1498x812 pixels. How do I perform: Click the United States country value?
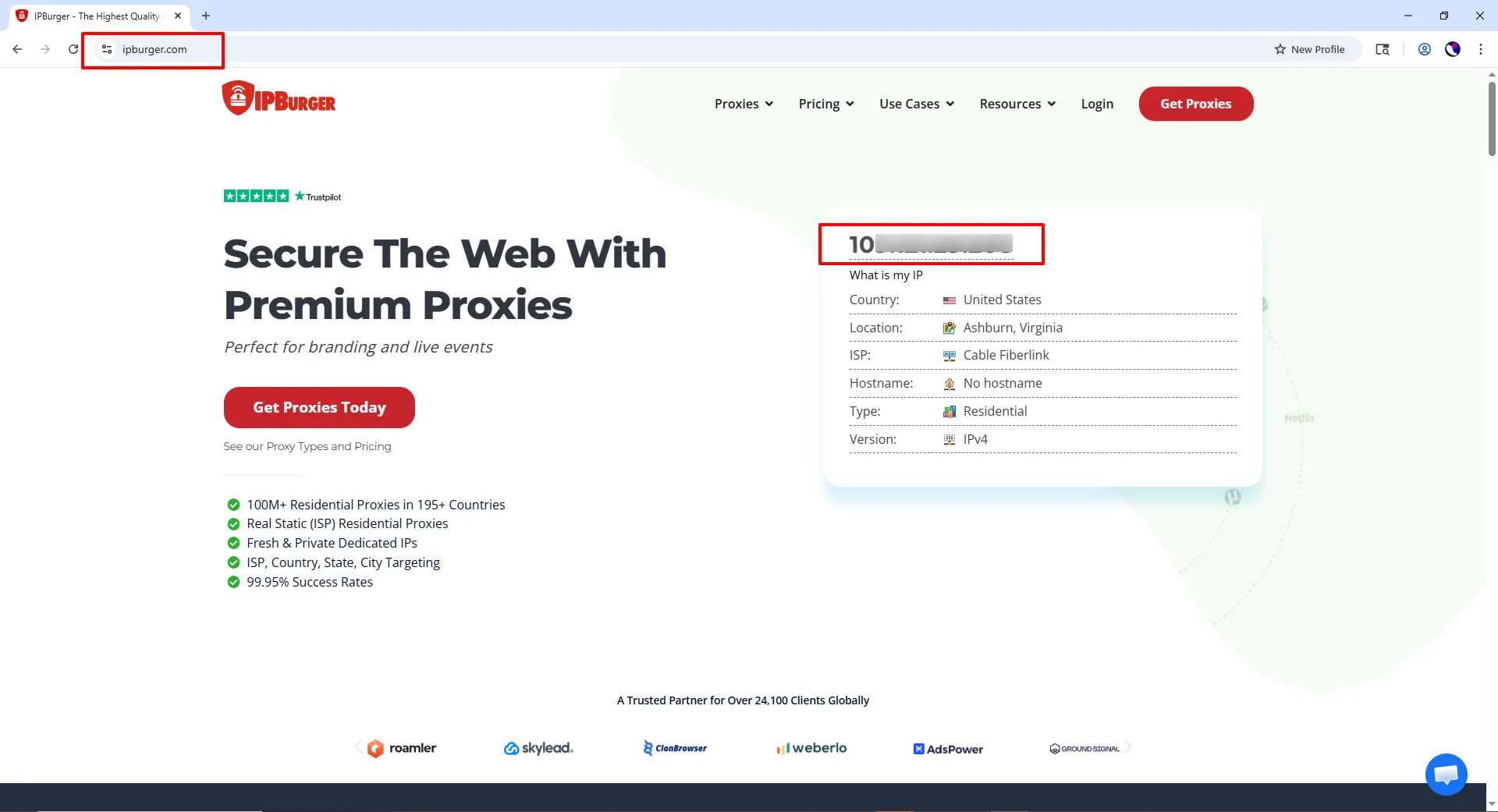(1002, 300)
